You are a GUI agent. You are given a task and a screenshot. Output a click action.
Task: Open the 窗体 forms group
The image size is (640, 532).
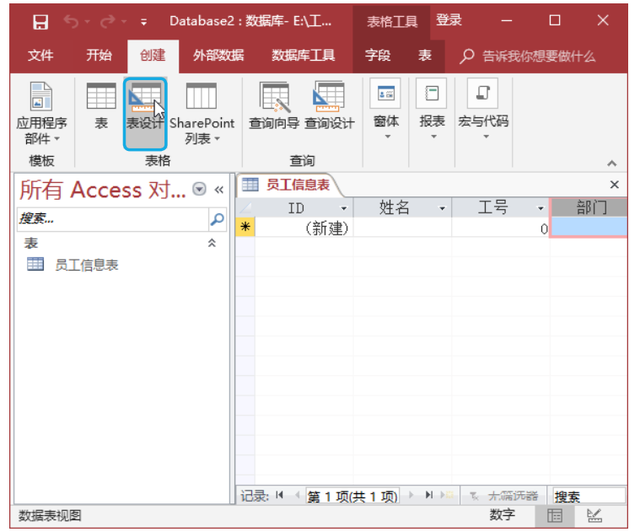click(386, 110)
